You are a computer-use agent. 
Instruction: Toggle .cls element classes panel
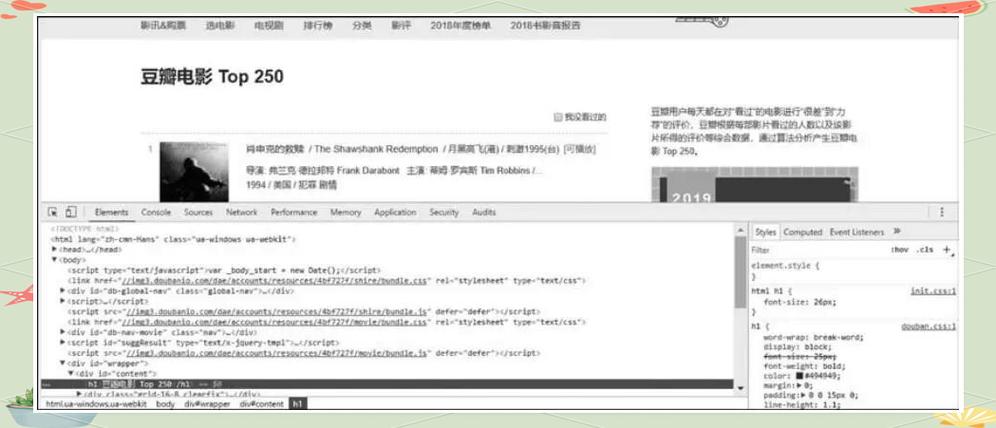pyautogui.click(x=925, y=250)
